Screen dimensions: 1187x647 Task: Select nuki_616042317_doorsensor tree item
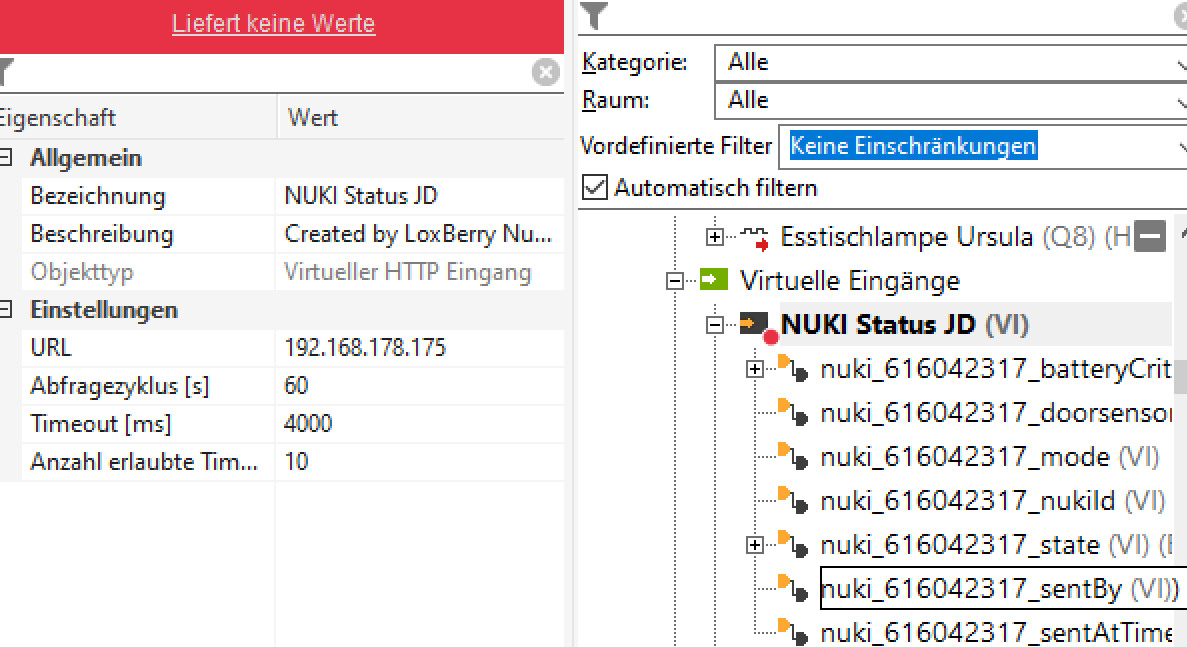(x=996, y=413)
